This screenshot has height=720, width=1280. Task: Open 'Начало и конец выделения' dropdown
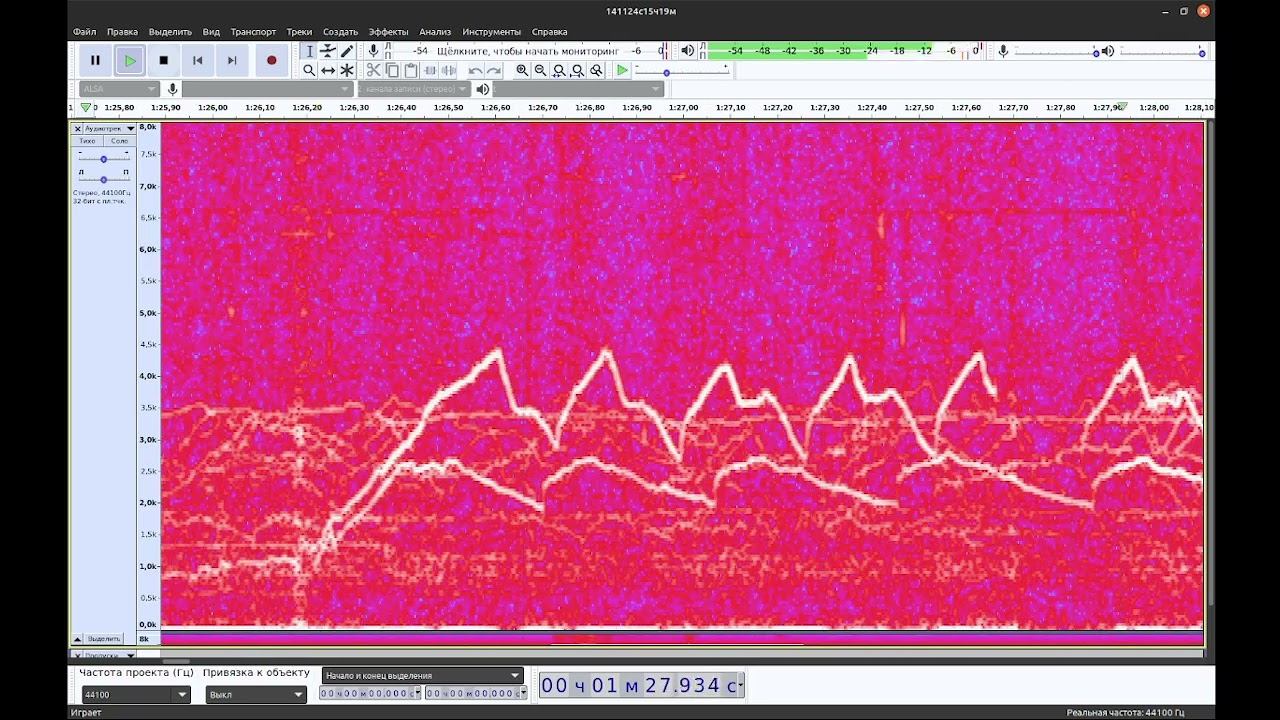point(422,676)
